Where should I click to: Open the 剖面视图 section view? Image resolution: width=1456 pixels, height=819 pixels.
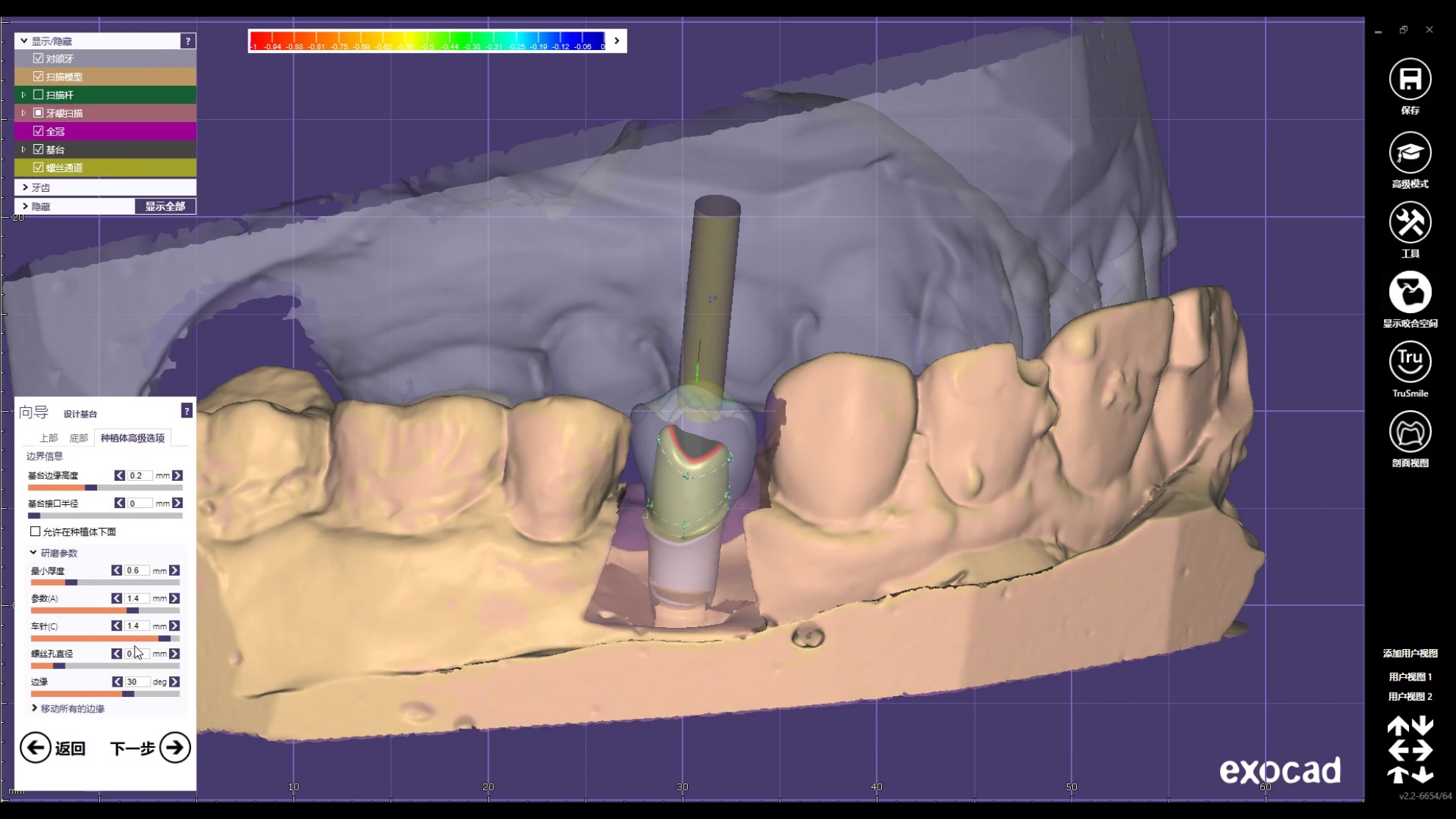click(1410, 432)
